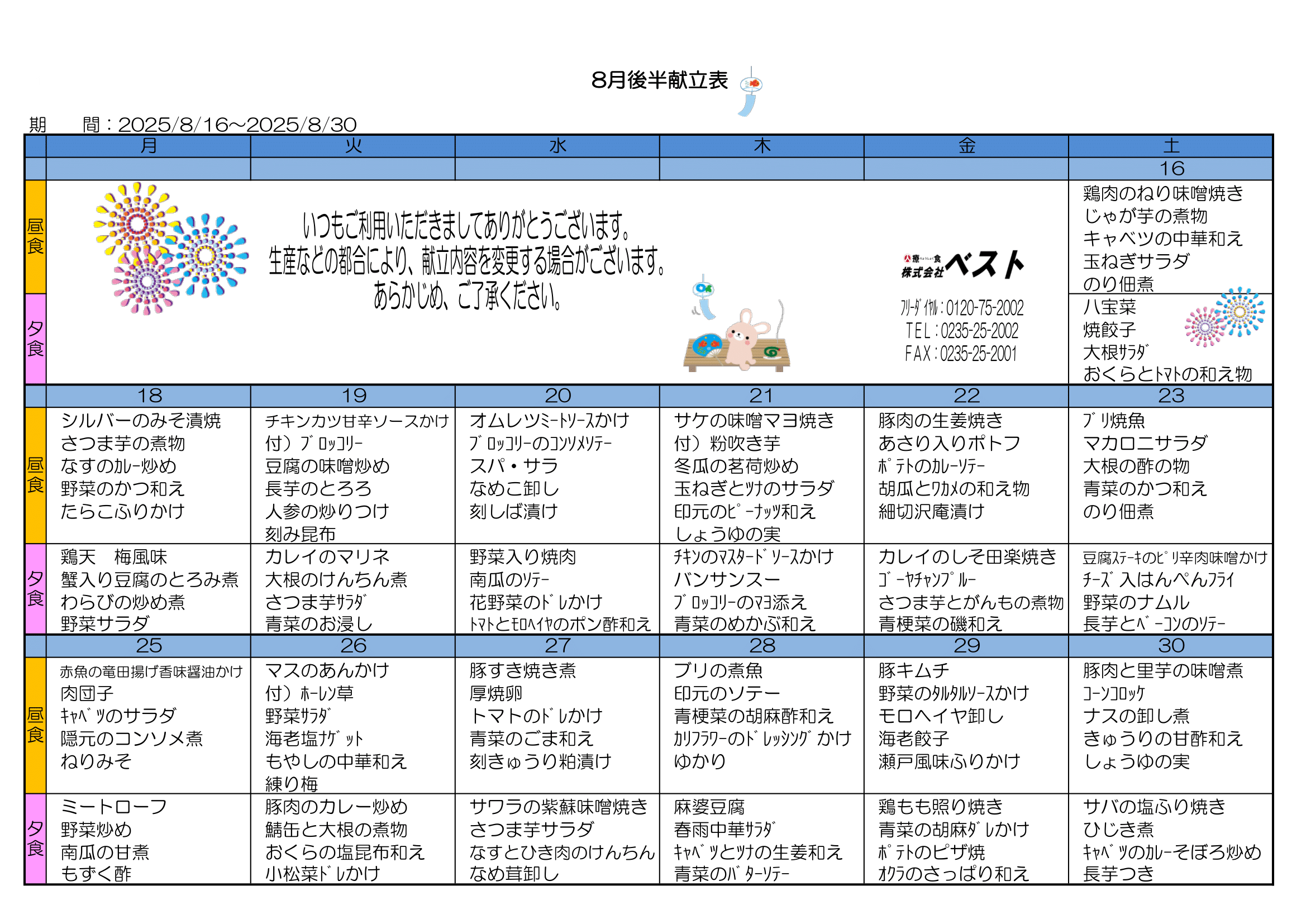The image size is (1306, 924).
Task: Click サワラの紫蘇味噌焼き in the 27th dinner
Action: [x=559, y=807]
